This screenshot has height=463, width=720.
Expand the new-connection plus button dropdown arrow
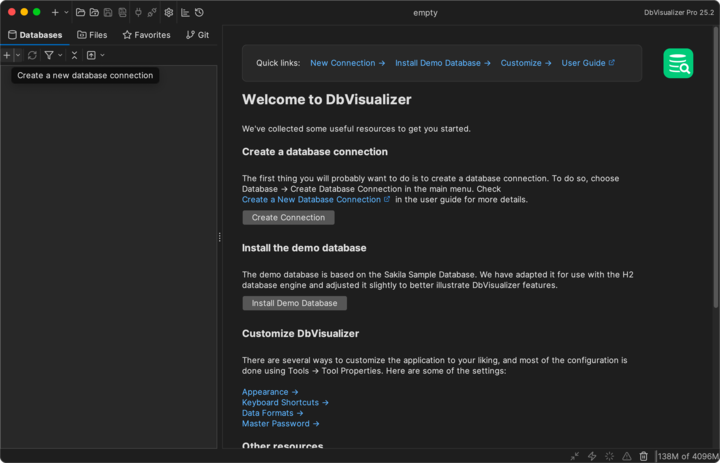pyautogui.click(x=17, y=55)
